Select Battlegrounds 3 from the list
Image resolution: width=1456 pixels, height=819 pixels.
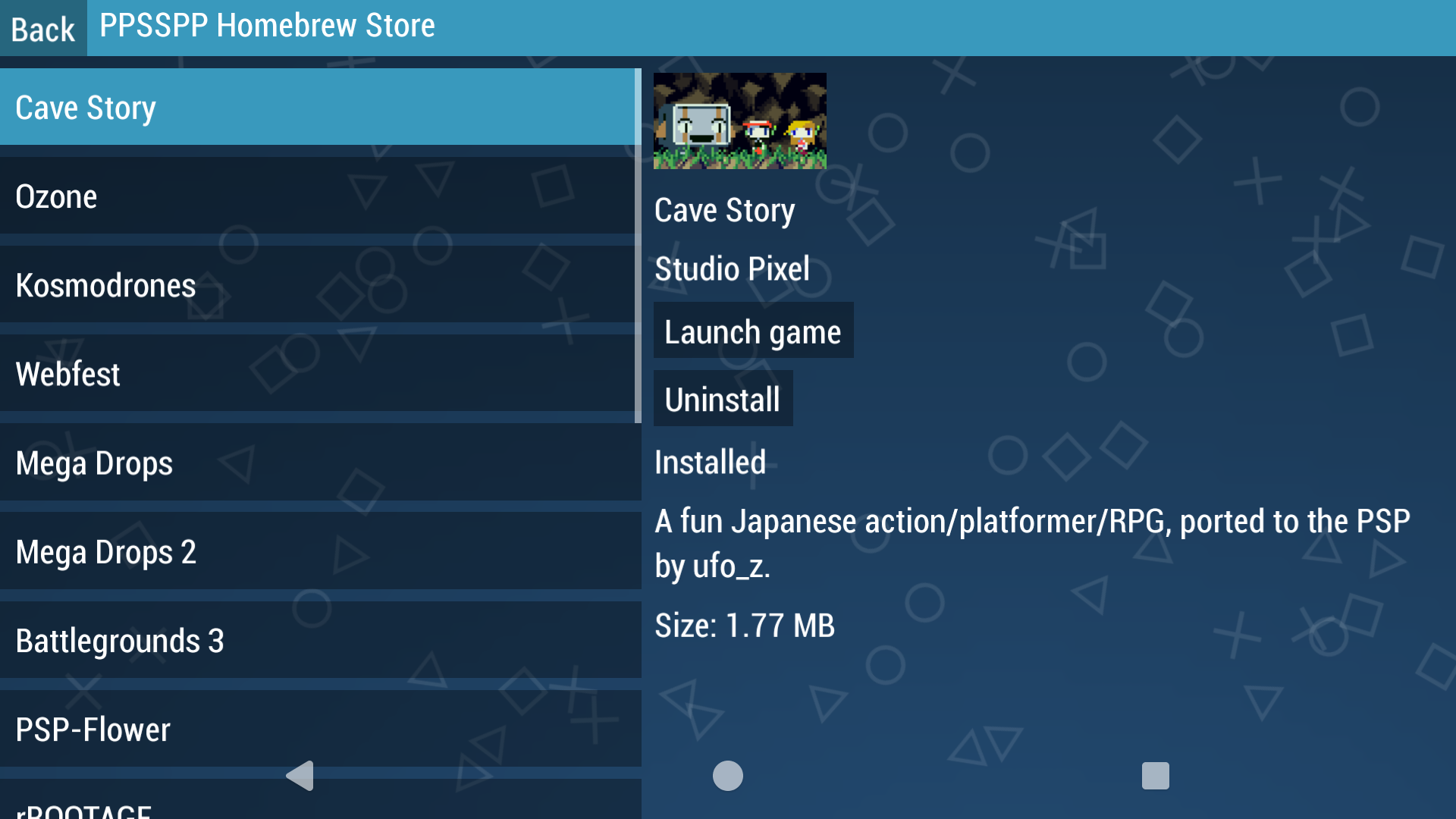click(x=318, y=641)
